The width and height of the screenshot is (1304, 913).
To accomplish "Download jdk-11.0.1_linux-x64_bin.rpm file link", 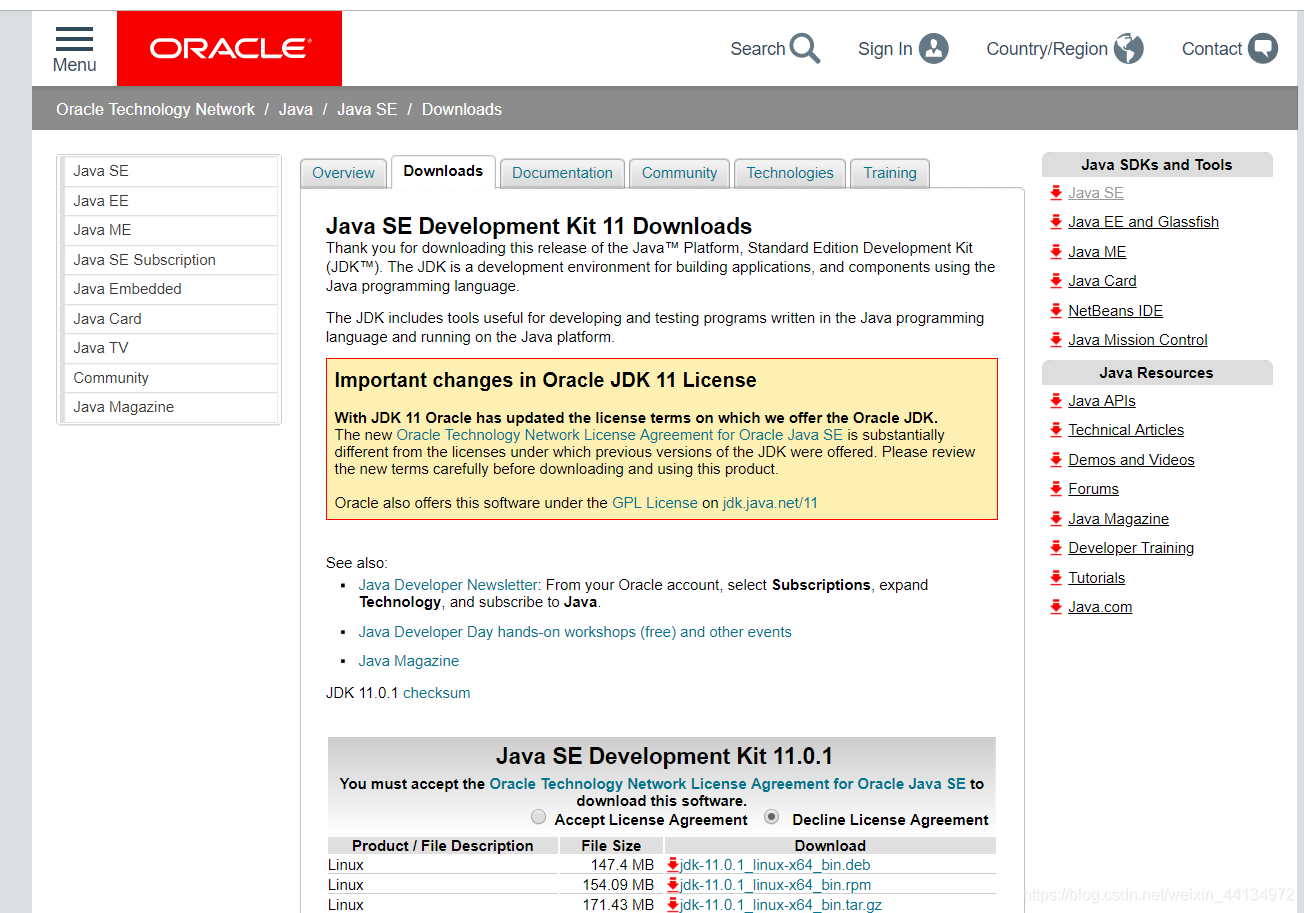I will (x=776, y=885).
